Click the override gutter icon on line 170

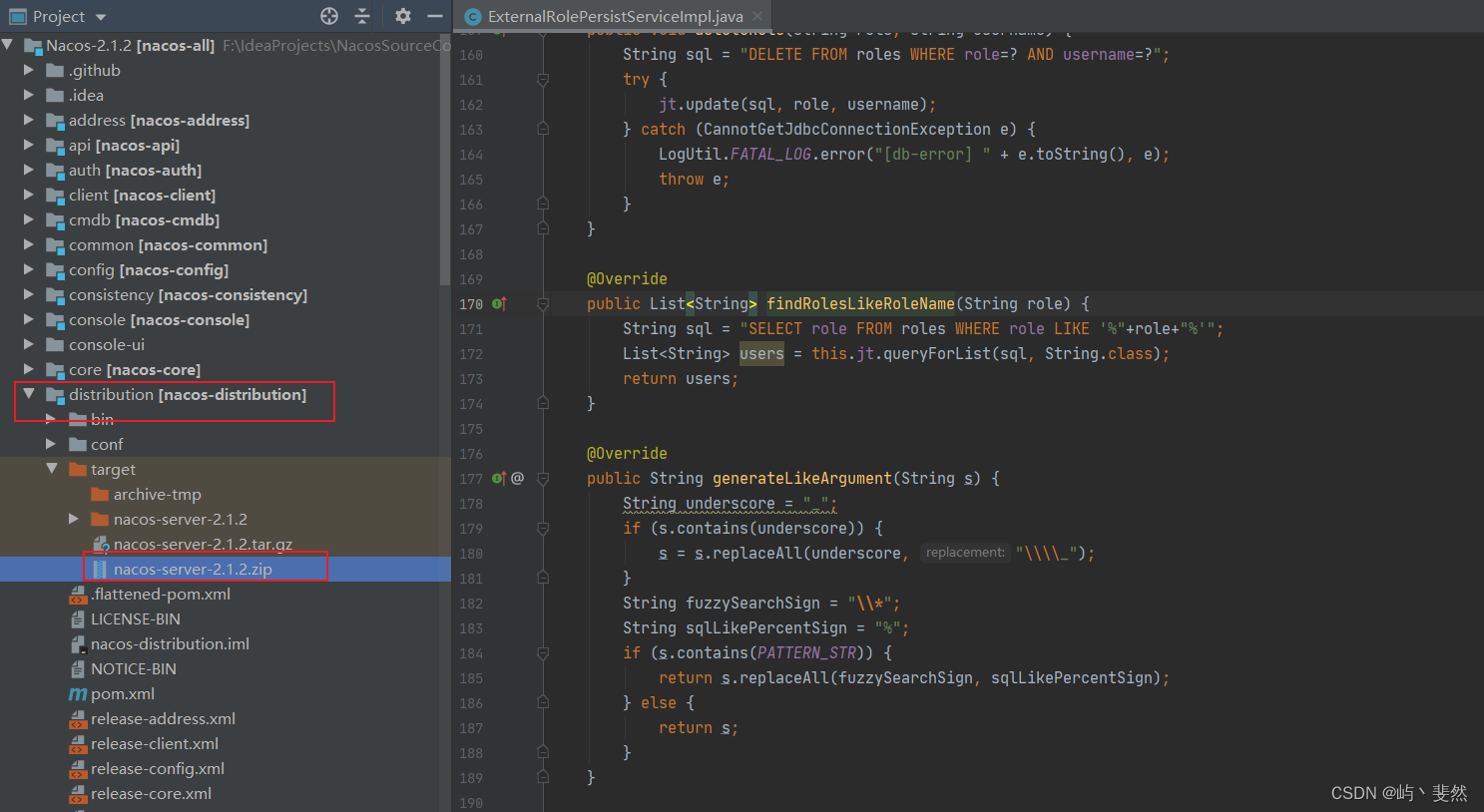click(x=499, y=303)
